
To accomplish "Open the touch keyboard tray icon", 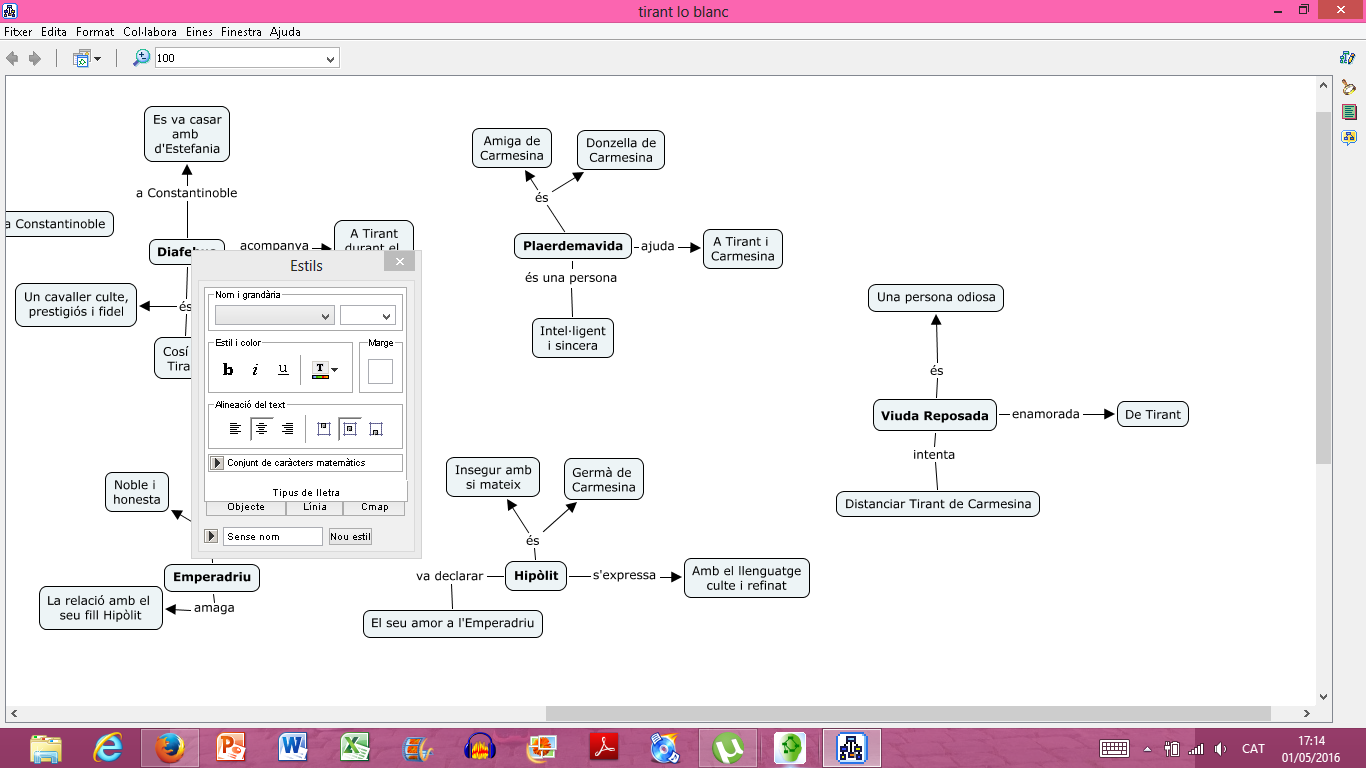I will pos(1114,748).
